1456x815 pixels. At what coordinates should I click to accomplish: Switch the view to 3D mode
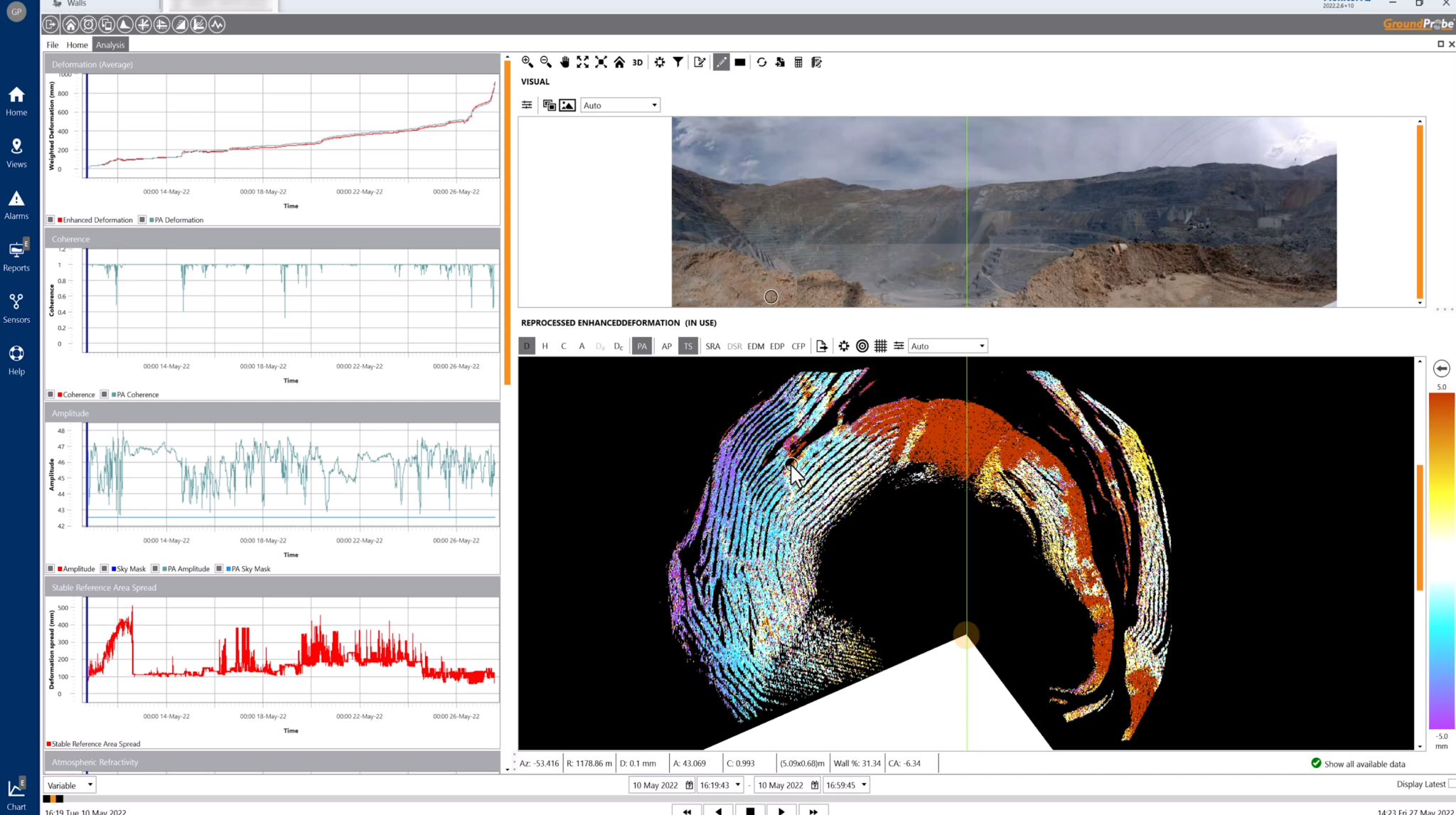coord(636,62)
